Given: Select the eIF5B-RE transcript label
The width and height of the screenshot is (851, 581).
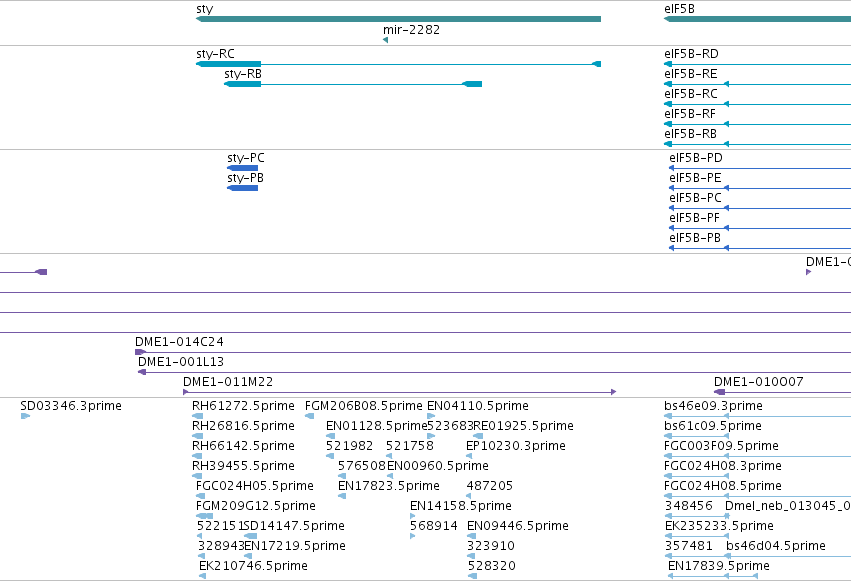Looking at the screenshot, I should 690,74.
